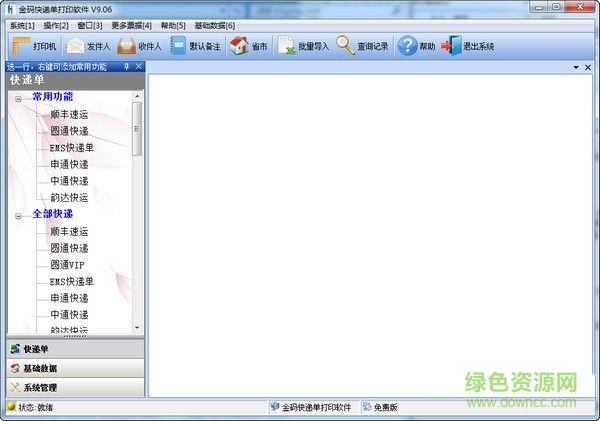
Task: Open the 窗口[3] menu
Action: [x=90, y=26]
